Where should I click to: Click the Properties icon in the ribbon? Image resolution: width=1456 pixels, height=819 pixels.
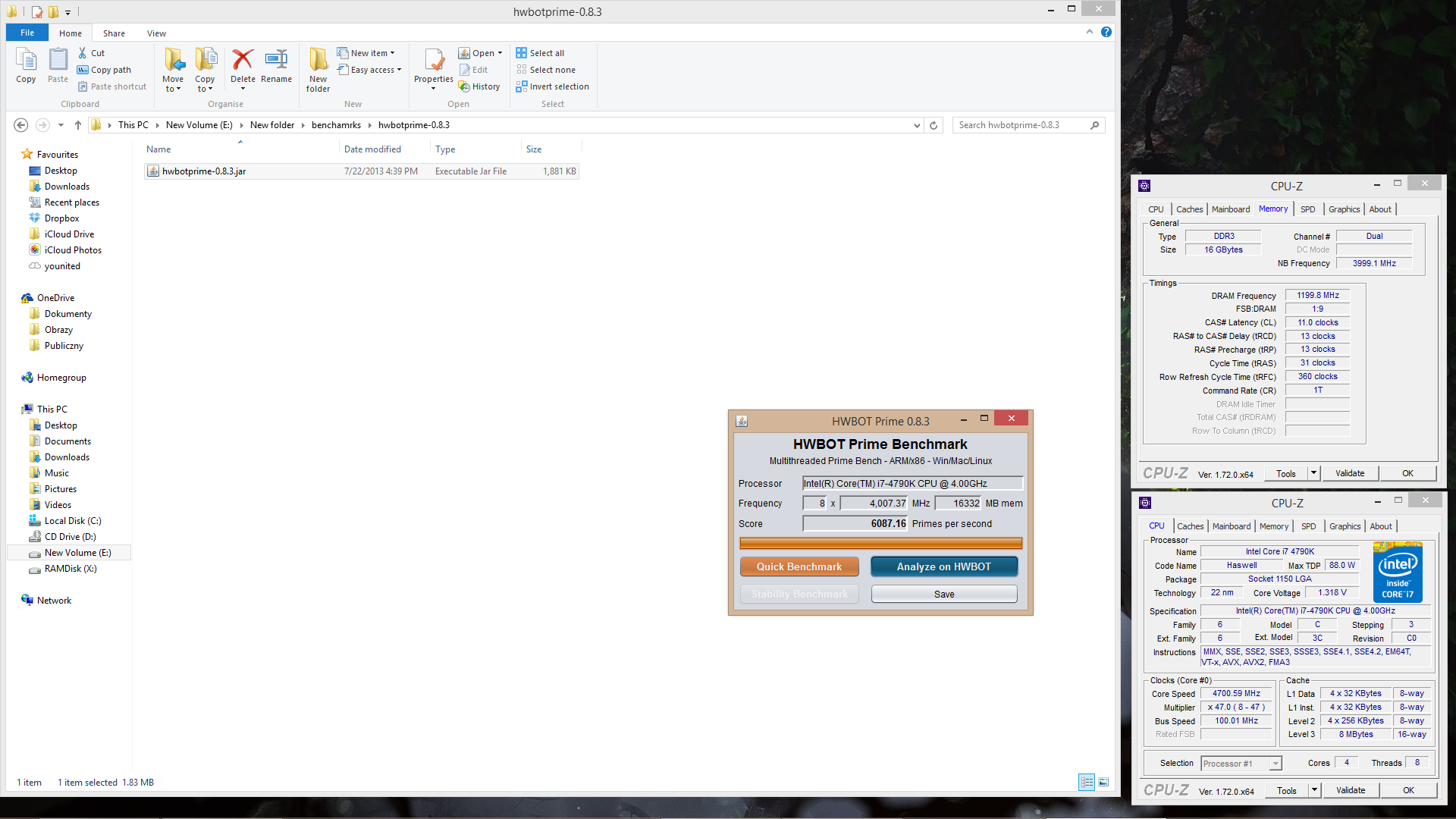click(434, 59)
